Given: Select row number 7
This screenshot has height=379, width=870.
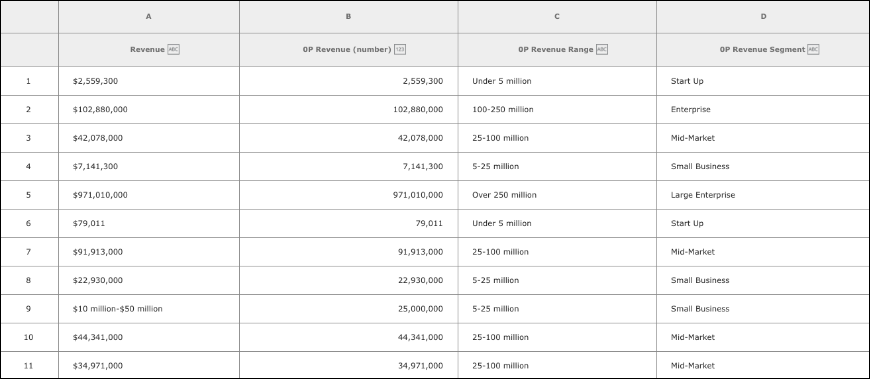Looking at the screenshot, I should [29, 252].
